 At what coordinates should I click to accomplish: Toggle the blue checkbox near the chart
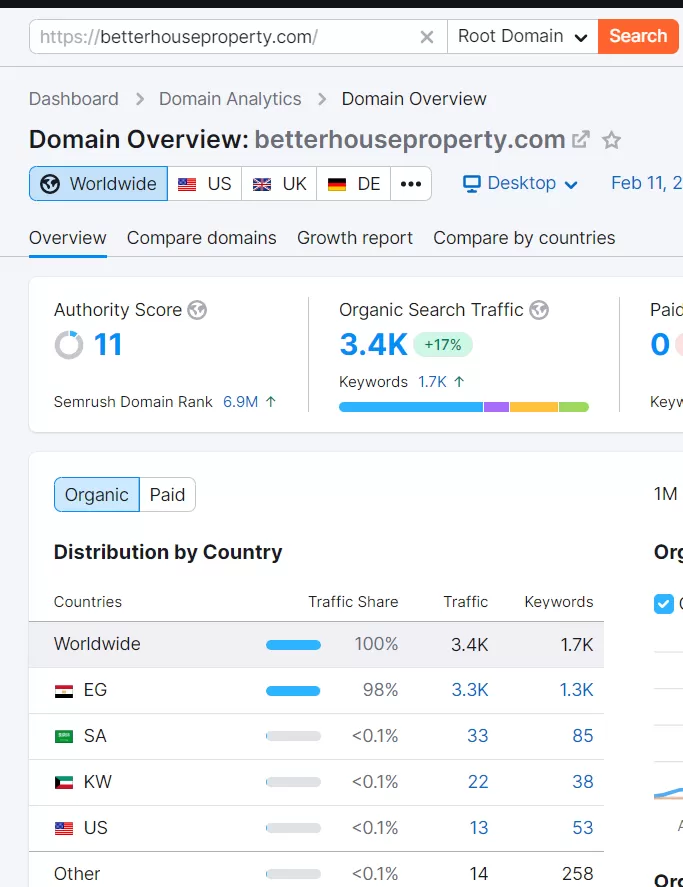coord(664,604)
